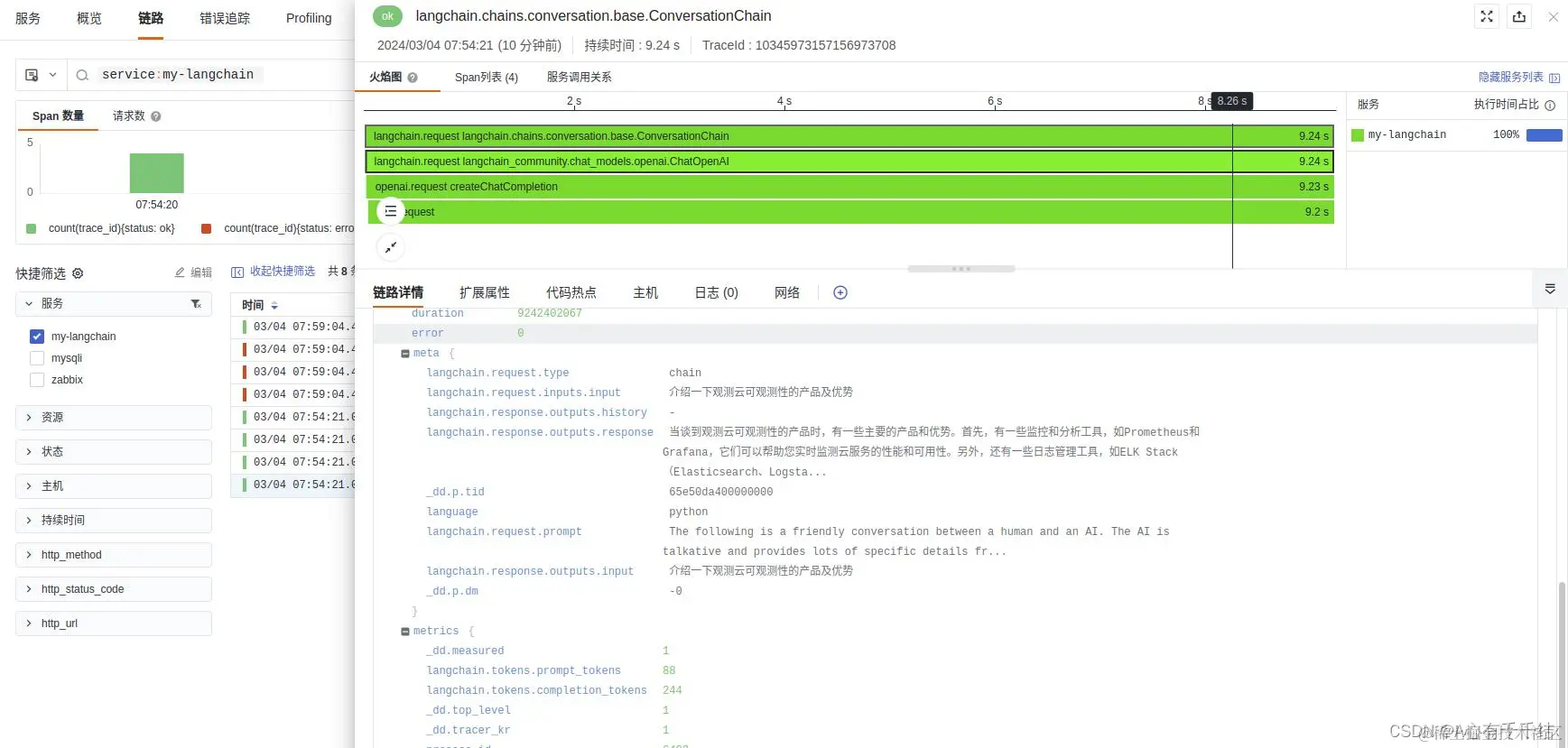Click the status: error red legend swatch
The width and height of the screenshot is (1568, 748).
[206, 229]
